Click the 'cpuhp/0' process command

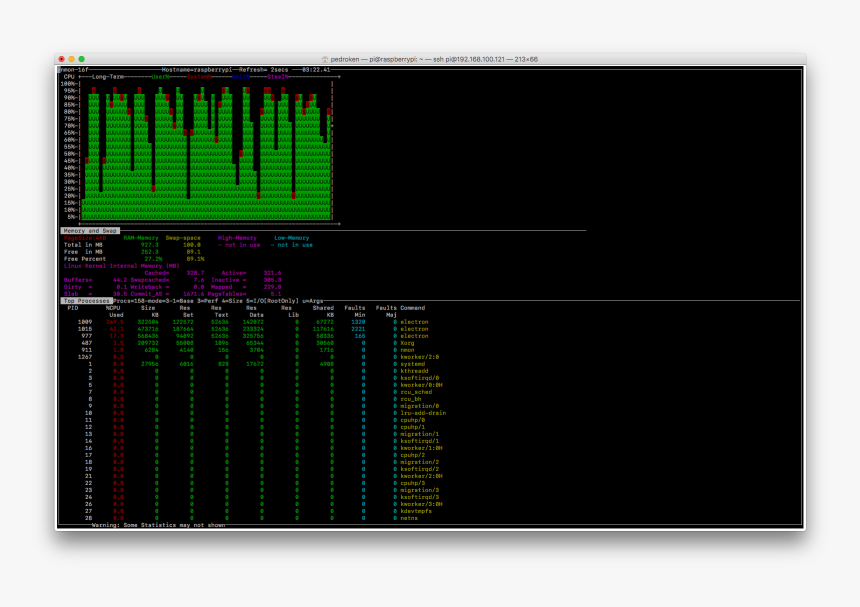(412, 420)
